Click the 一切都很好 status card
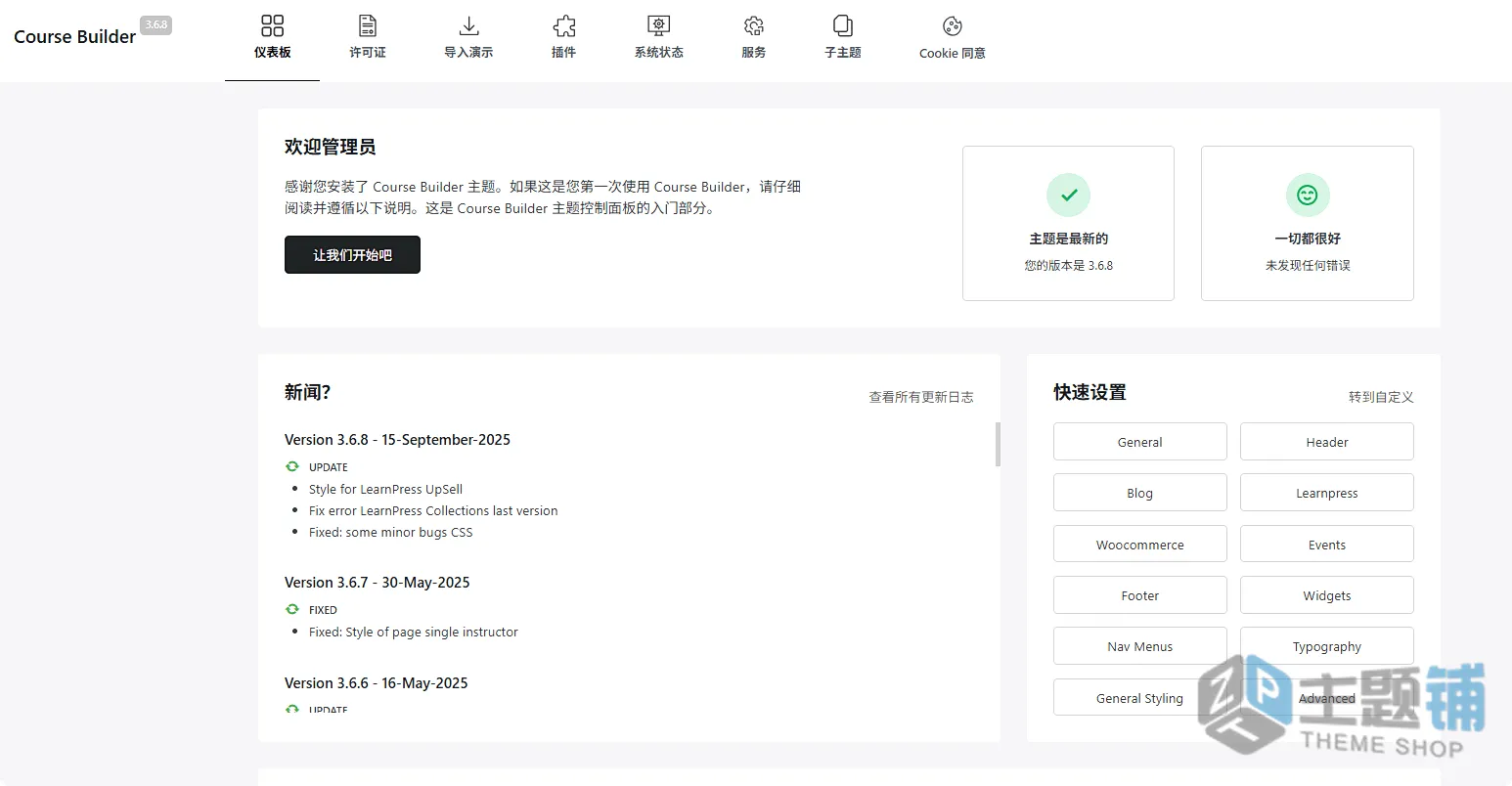Viewport: 1512px width, 786px height. pyautogui.click(x=1308, y=223)
